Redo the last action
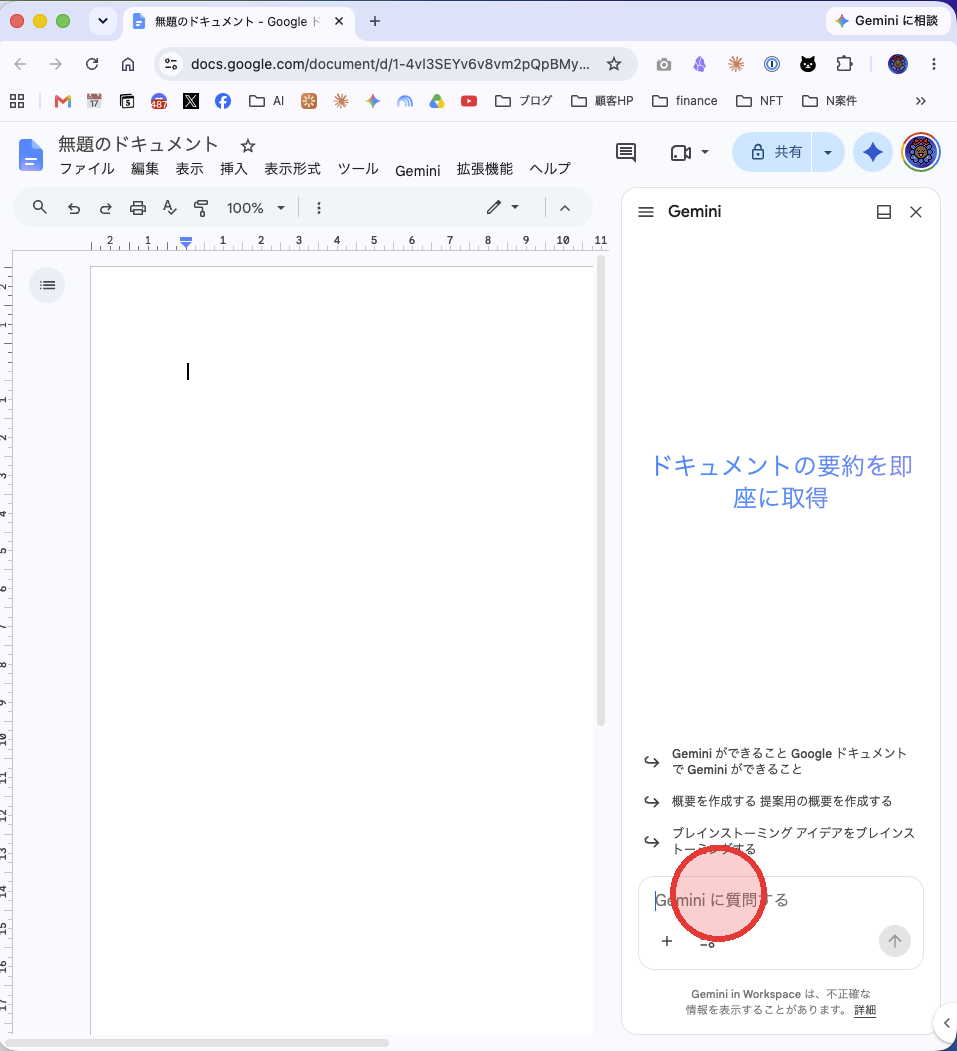This screenshot has width=957, height=1051. point(105,208)
